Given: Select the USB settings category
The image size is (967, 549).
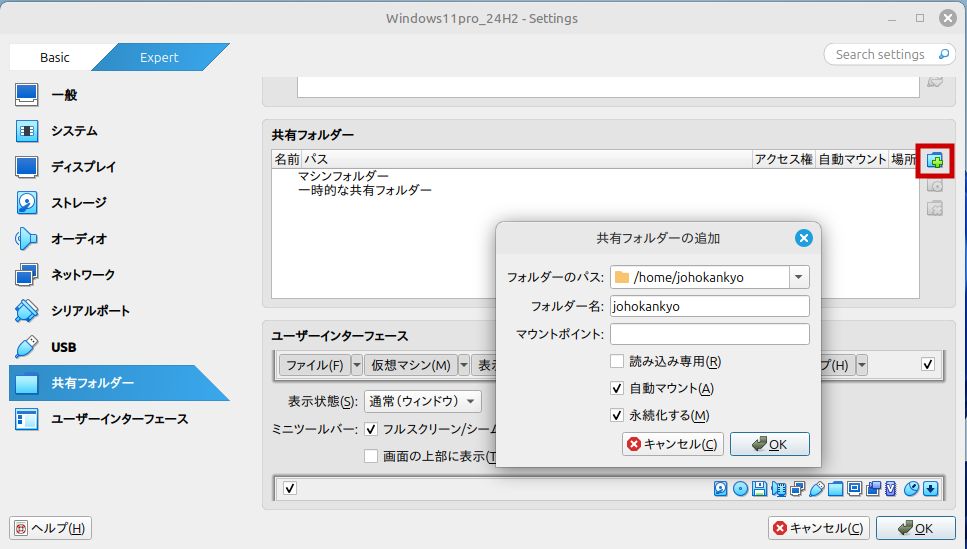Looking at the screenshot, I should [63, 347].
